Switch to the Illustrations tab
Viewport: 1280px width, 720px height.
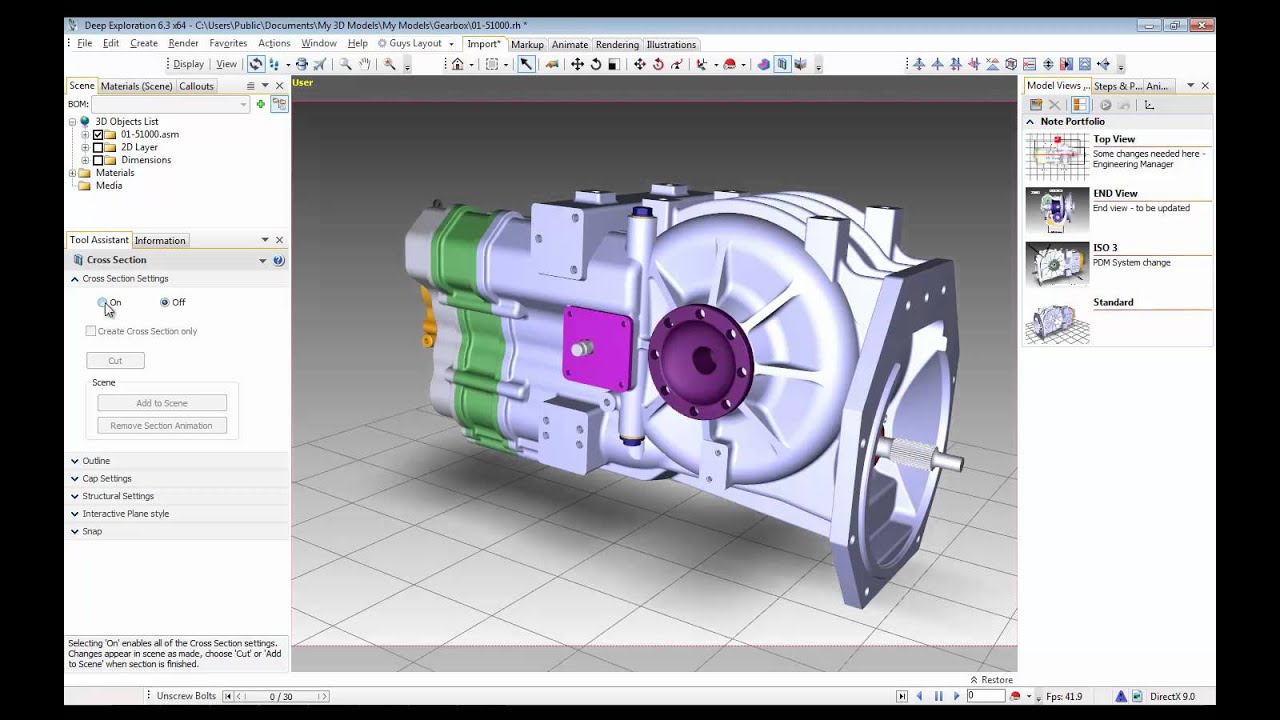671,44
